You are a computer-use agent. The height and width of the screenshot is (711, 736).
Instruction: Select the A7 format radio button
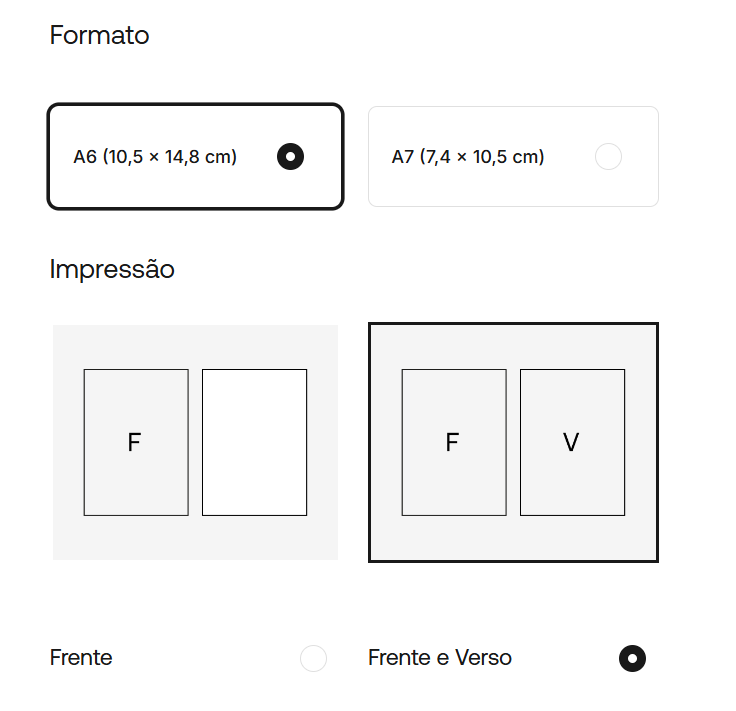pos(607,157)
